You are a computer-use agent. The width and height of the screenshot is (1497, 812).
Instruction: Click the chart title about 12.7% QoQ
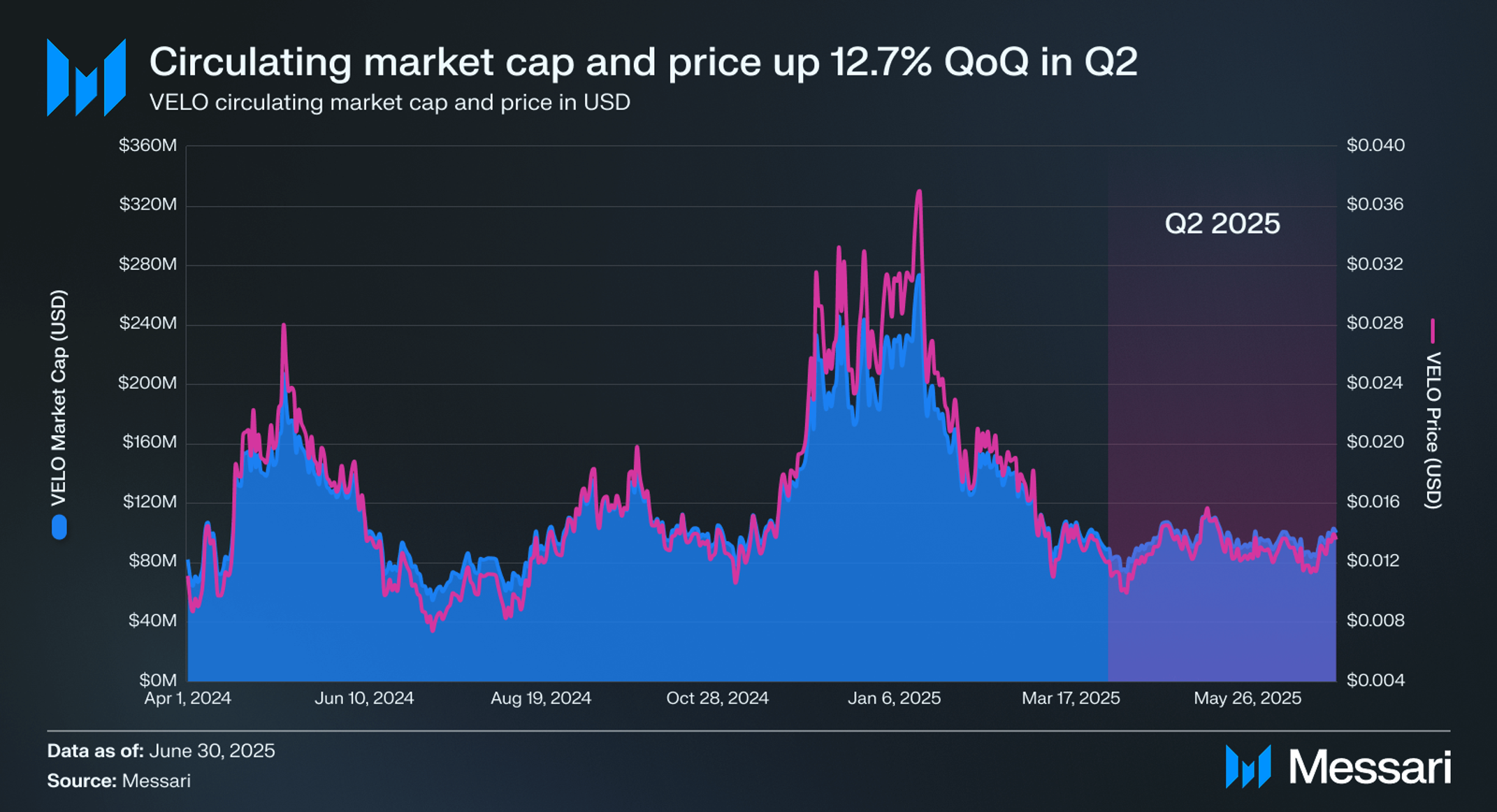643,61
